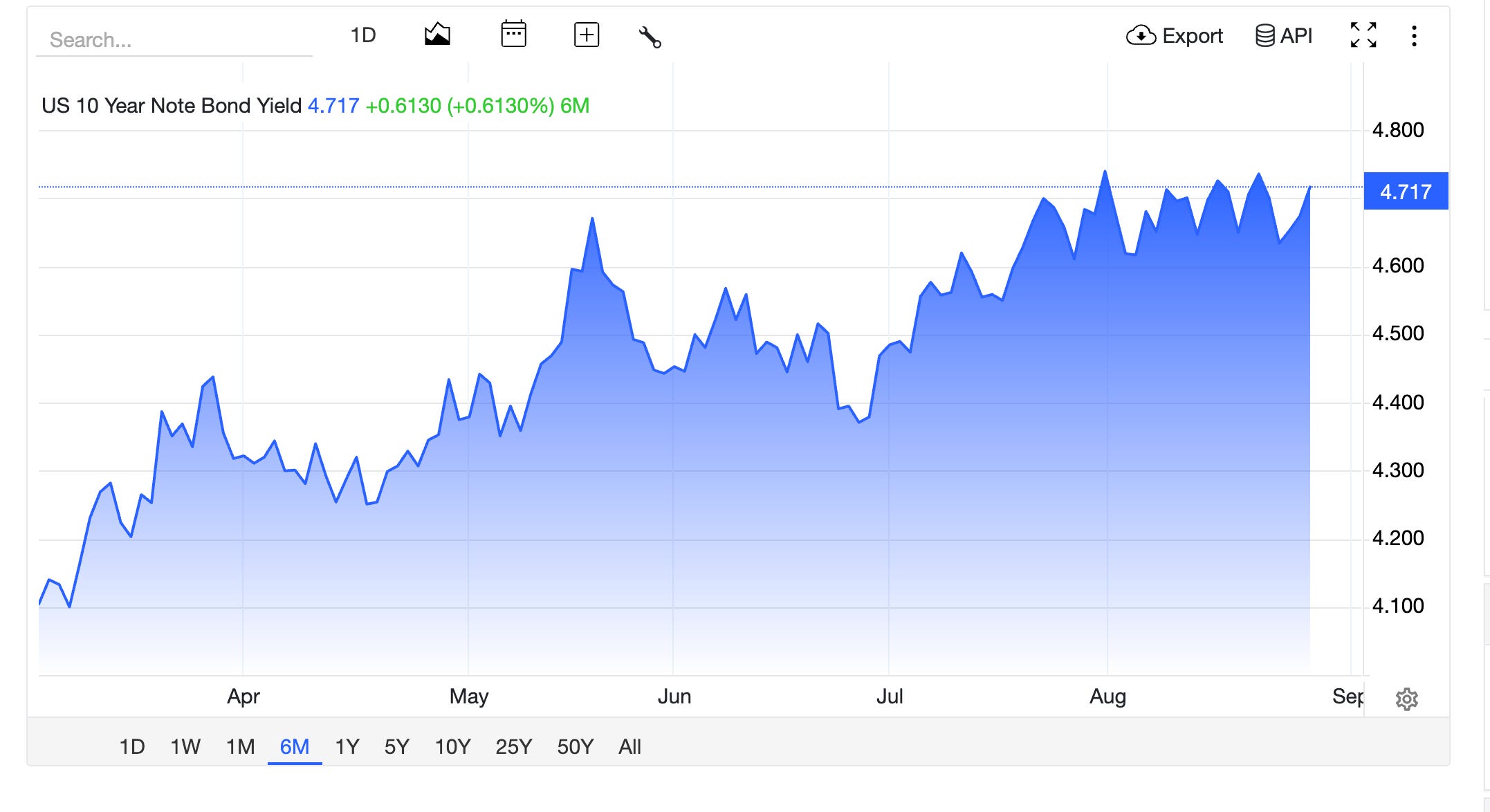1490x812 pixels.
Task: Select the 1Y time range
Action: pos(347,746)
